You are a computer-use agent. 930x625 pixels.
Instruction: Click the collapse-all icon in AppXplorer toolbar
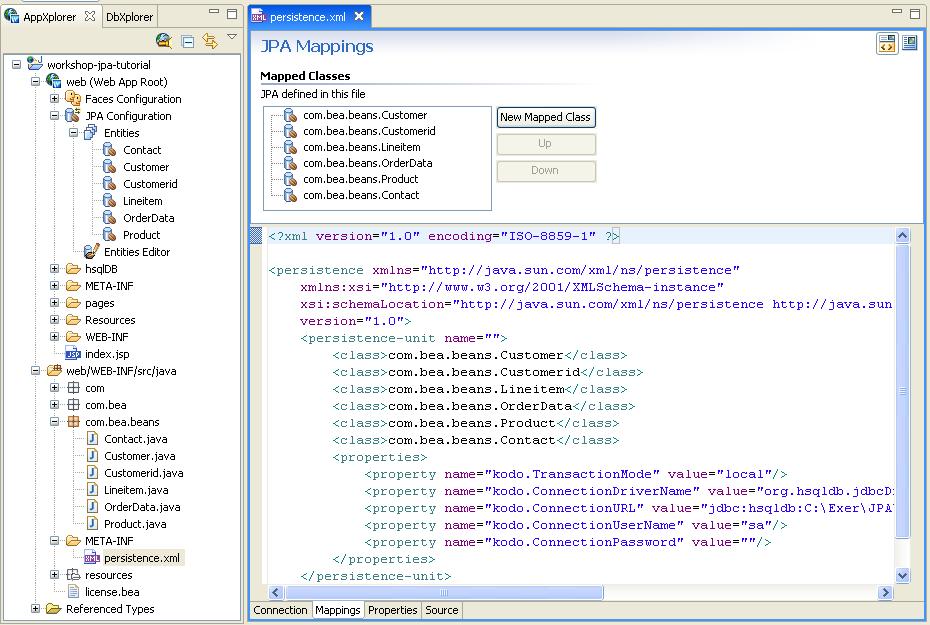click(186, 40)
